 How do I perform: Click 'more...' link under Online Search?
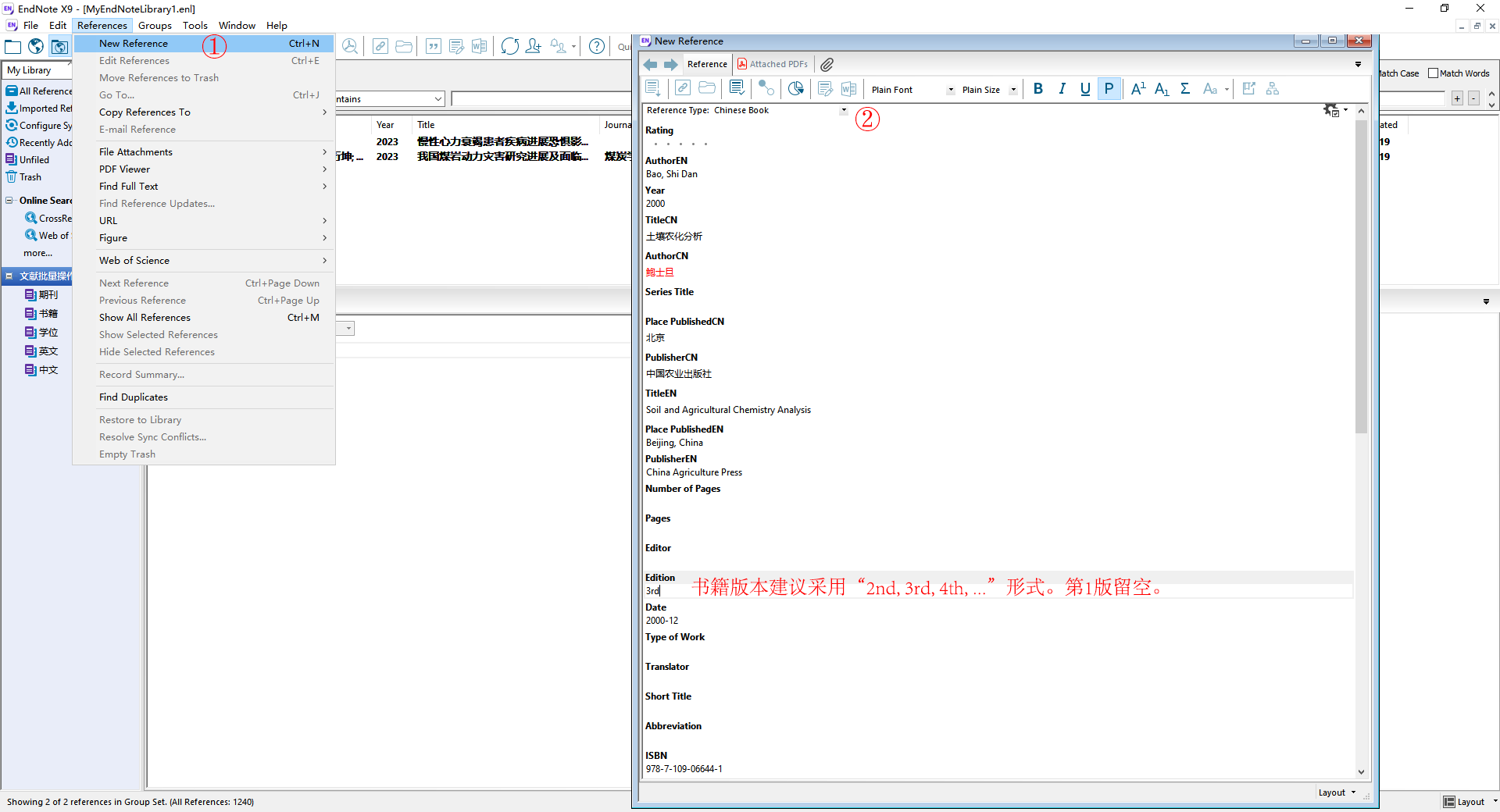point(37,253)
